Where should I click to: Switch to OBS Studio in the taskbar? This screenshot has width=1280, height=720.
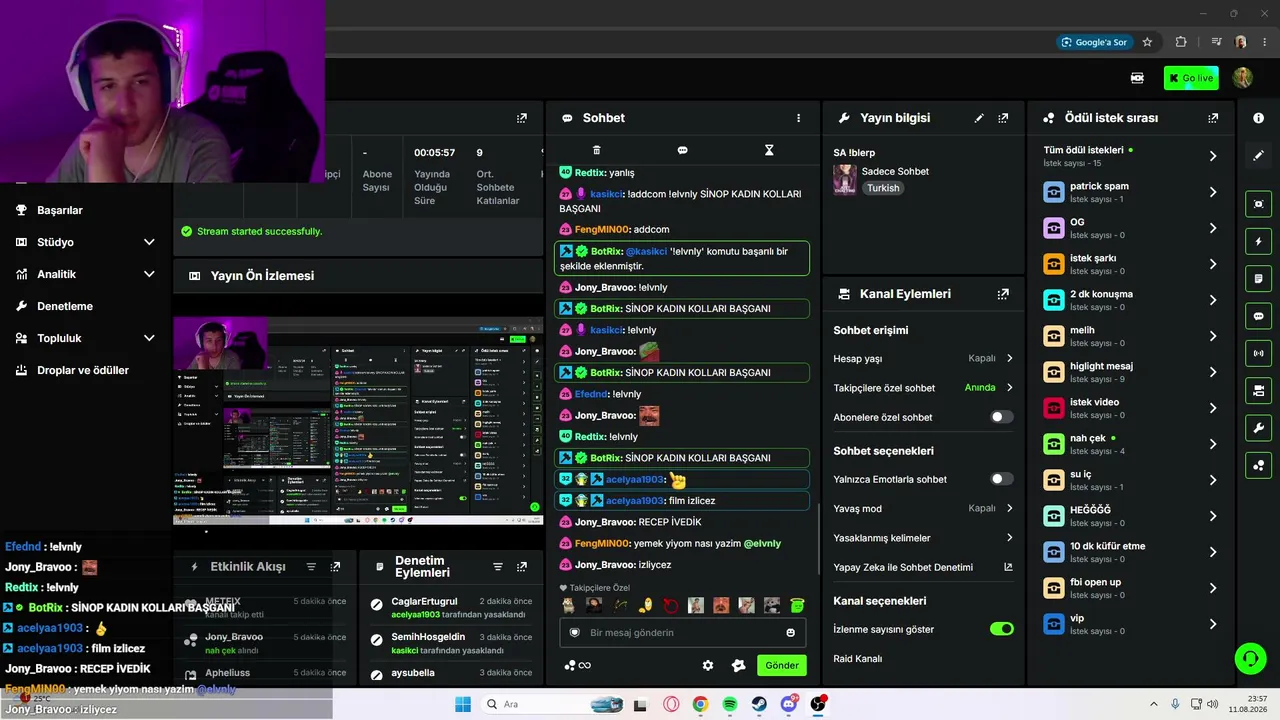(x=819, y=704)
